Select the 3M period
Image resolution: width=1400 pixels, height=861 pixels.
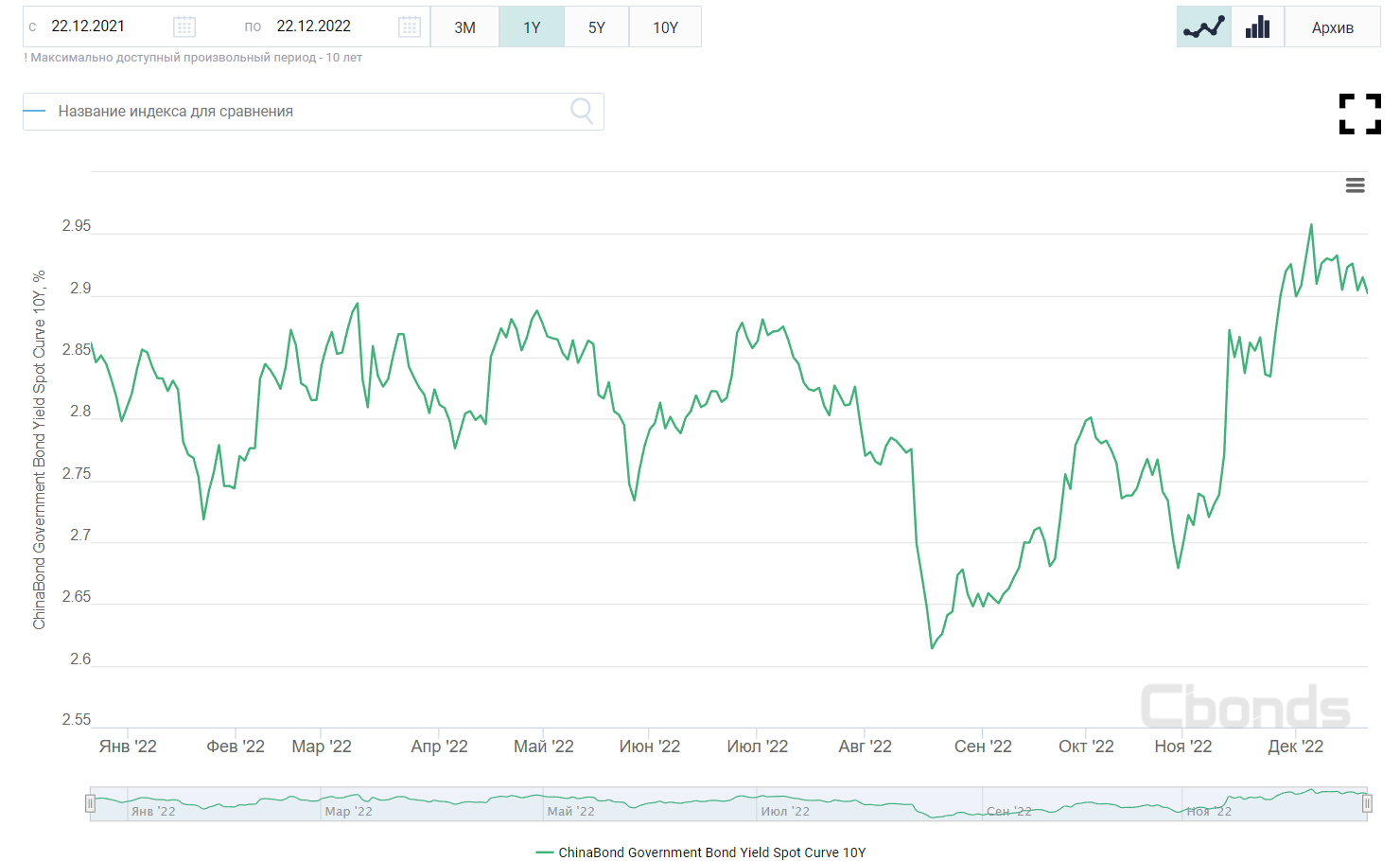pos(464,27)
